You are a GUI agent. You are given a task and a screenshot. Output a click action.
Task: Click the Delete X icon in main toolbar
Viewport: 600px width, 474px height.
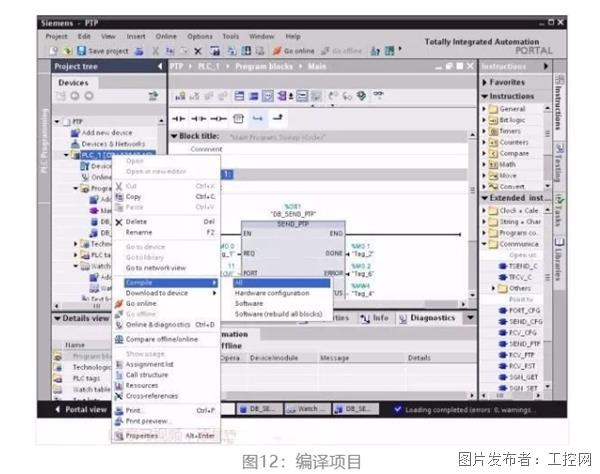[197, 51]
